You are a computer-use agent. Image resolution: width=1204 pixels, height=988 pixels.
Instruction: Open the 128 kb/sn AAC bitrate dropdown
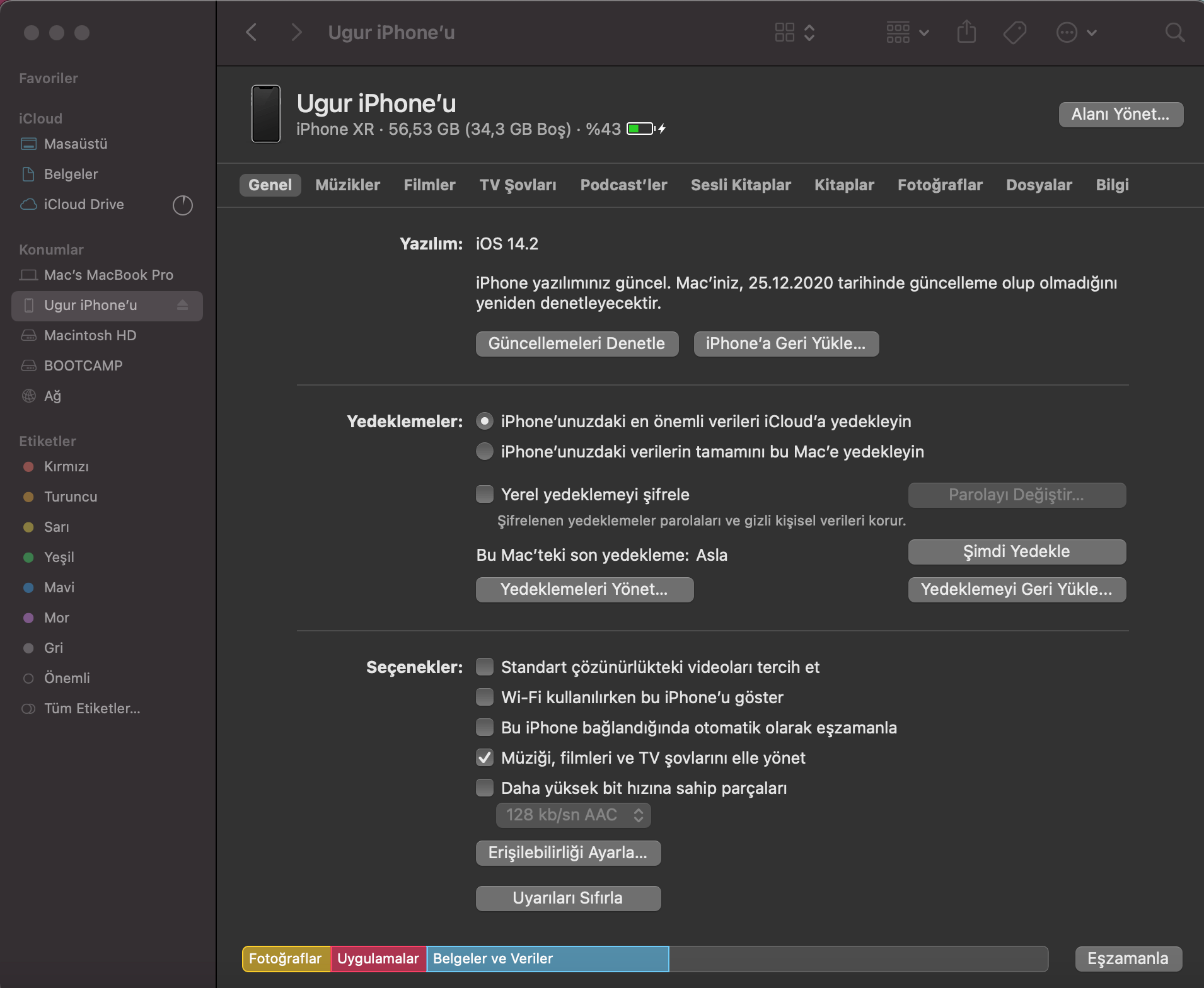(x=573, y=815)
